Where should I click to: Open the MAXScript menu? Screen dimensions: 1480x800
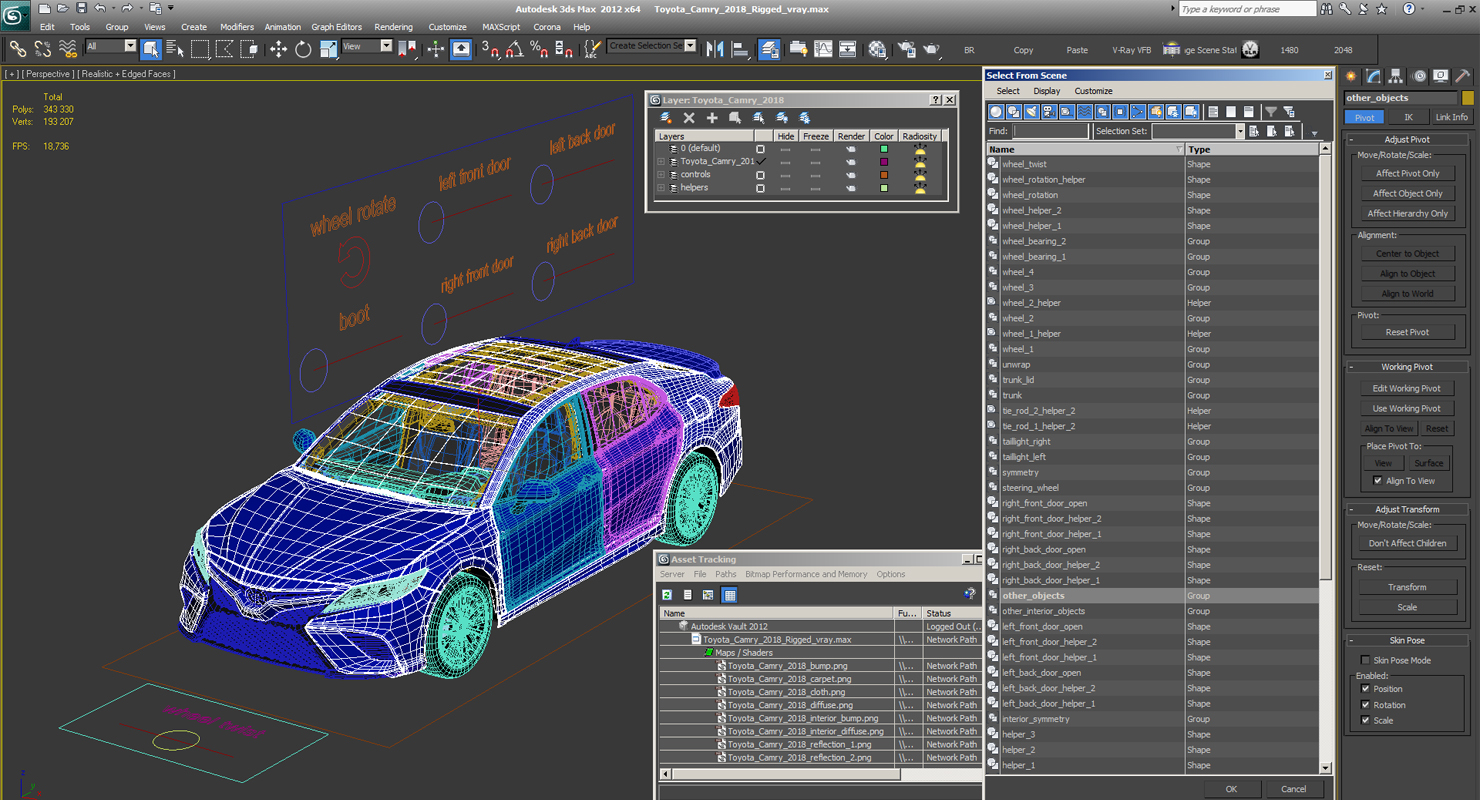[x=501, y=27]
